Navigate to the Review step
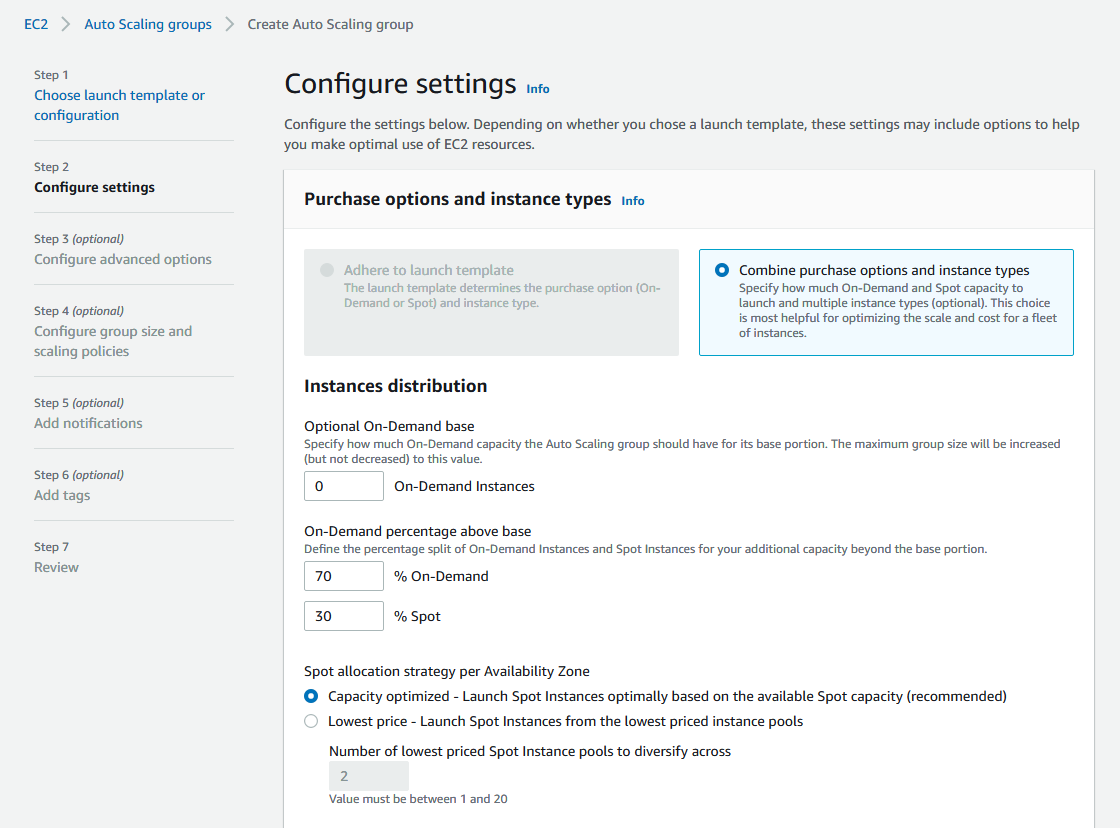This screenshot has width=1120, height=828. (x=56, y=567)
